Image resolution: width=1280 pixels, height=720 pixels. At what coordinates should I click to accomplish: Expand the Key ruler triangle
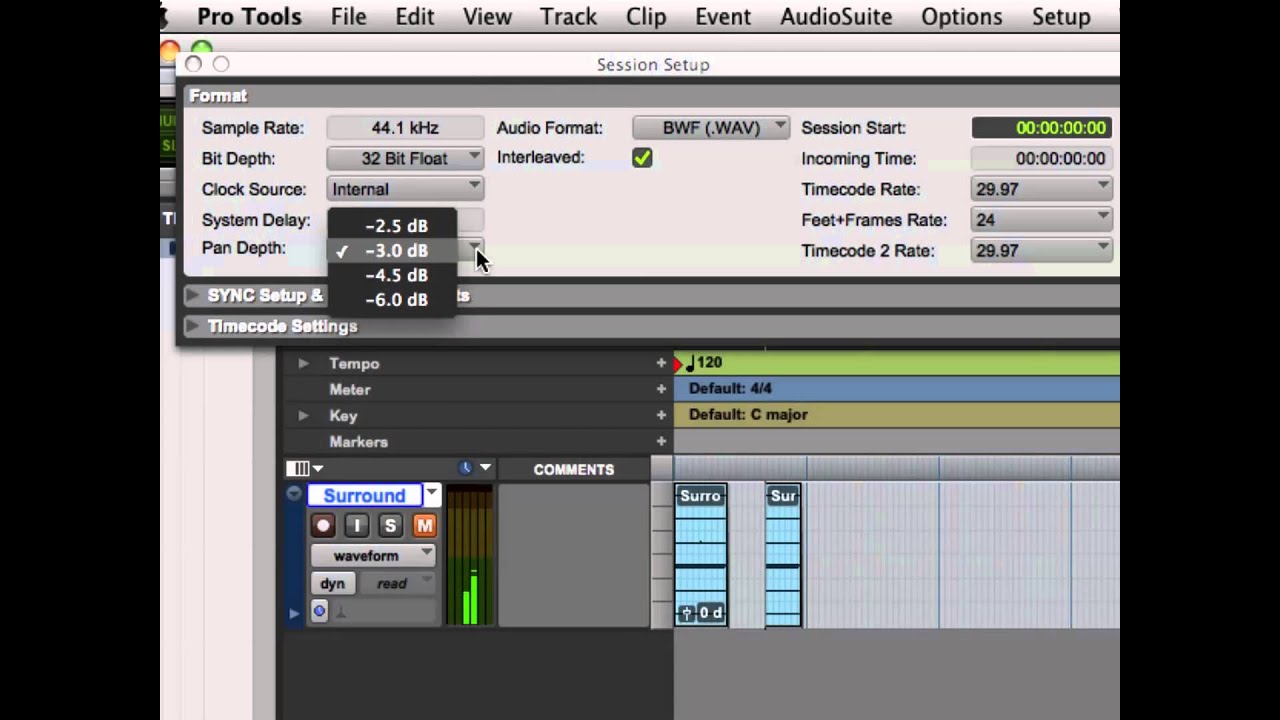pos(303,415)
